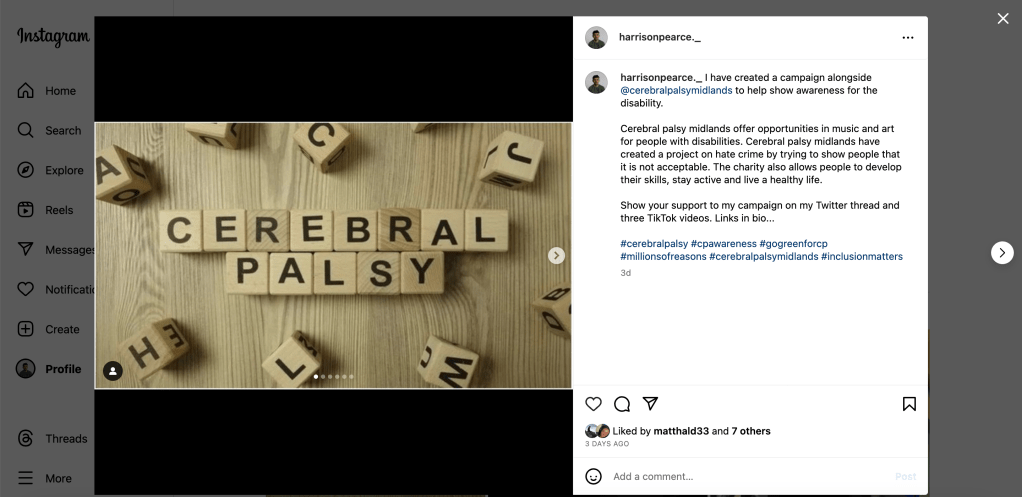The image size is (1022, 497).
Task: Focus the Add a comment field
Action: (750, 477)
